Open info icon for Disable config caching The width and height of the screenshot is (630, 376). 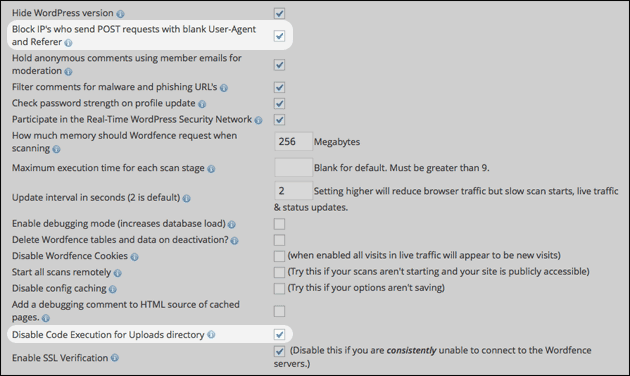click(x=112, y=289)
